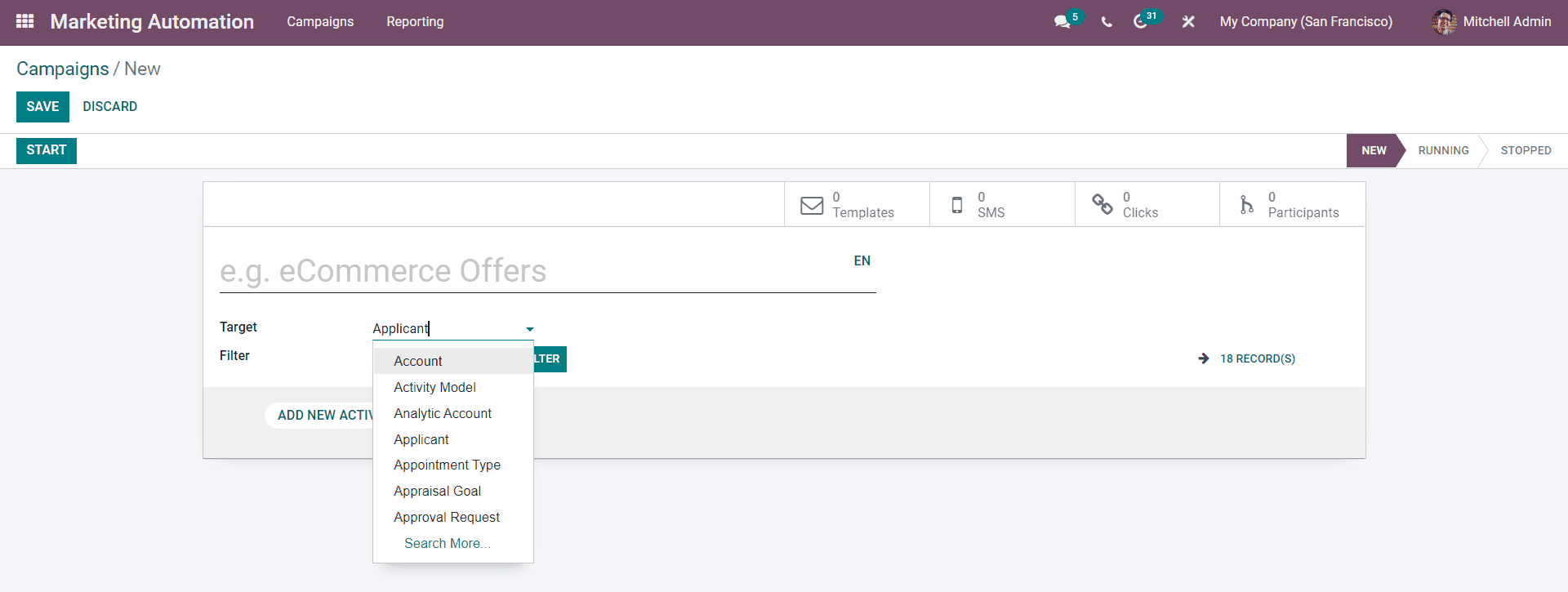Choose Analytic Account from the list
1568x592 pixels.
[x=453, y=413]
